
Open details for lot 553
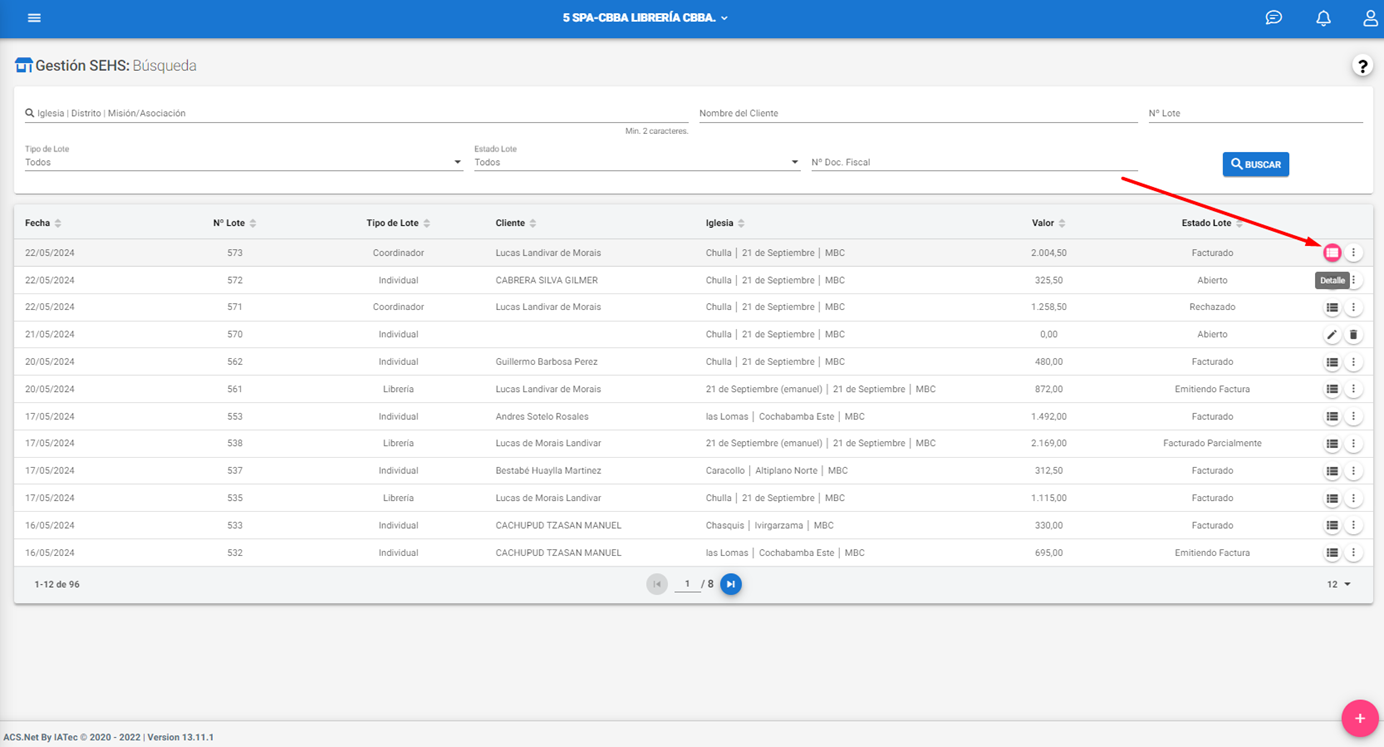click(x=1332, y=417)
